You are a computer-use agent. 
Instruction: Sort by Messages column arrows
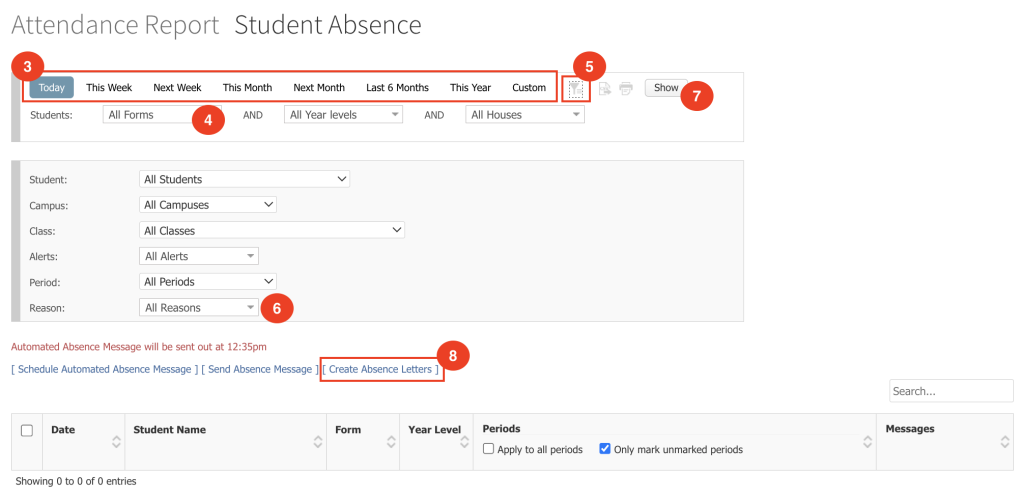1005,442
